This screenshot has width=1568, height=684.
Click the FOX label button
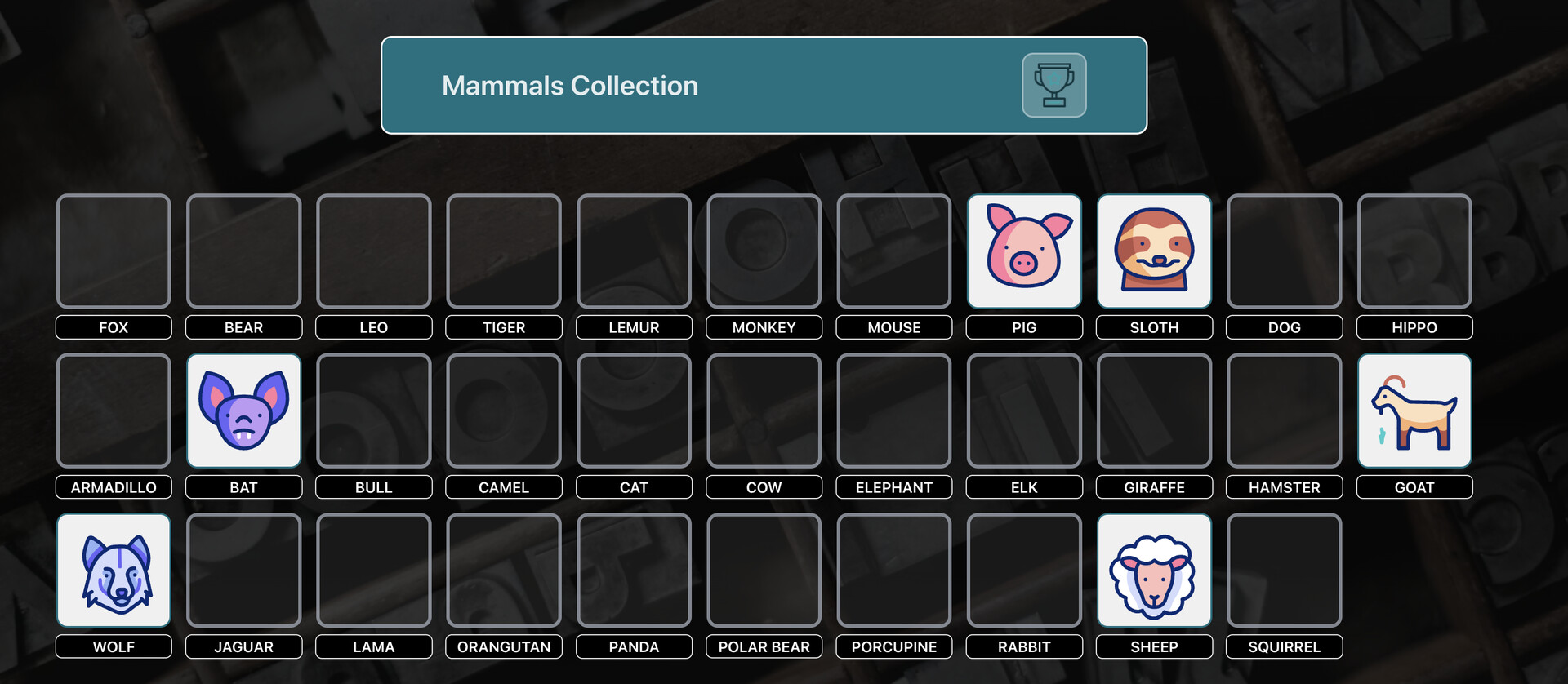point(114,327)
